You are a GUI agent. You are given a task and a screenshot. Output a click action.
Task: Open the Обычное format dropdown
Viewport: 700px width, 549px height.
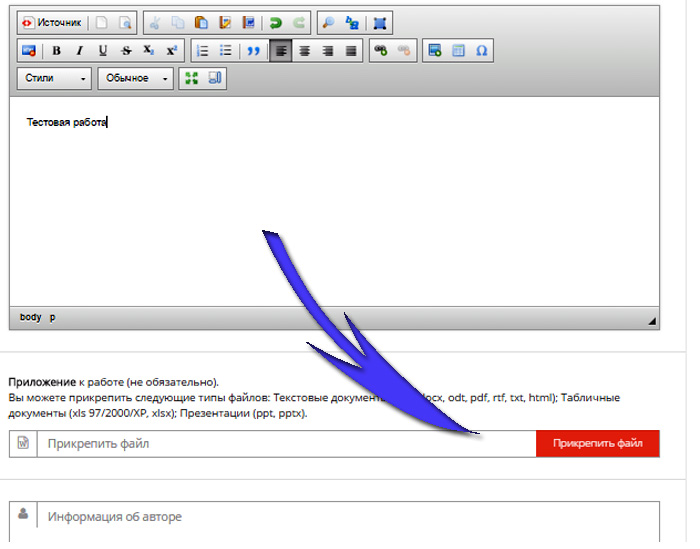click(x=135, y=78)
